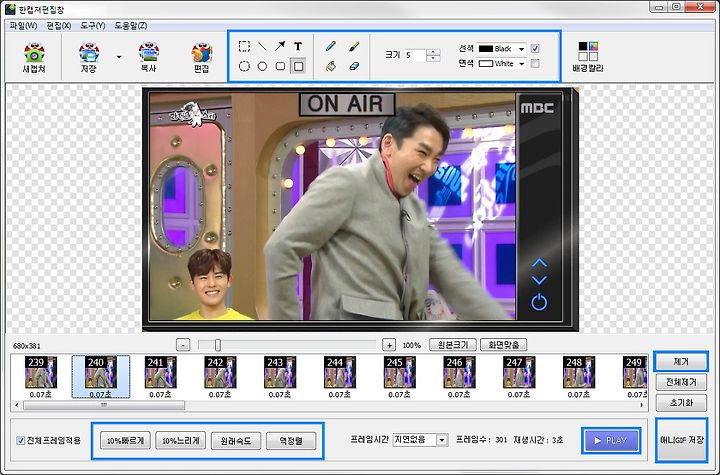Image resolution: width=720 pixels, height=475 pixels.
Task: Select the dashed ellipse selection tool
Action: pos(244,66)
